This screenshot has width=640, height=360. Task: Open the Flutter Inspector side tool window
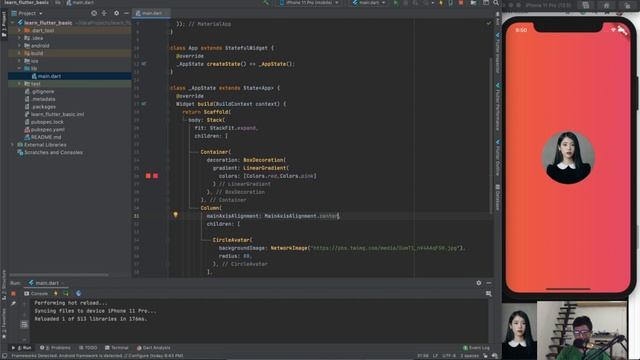[498, 53]
